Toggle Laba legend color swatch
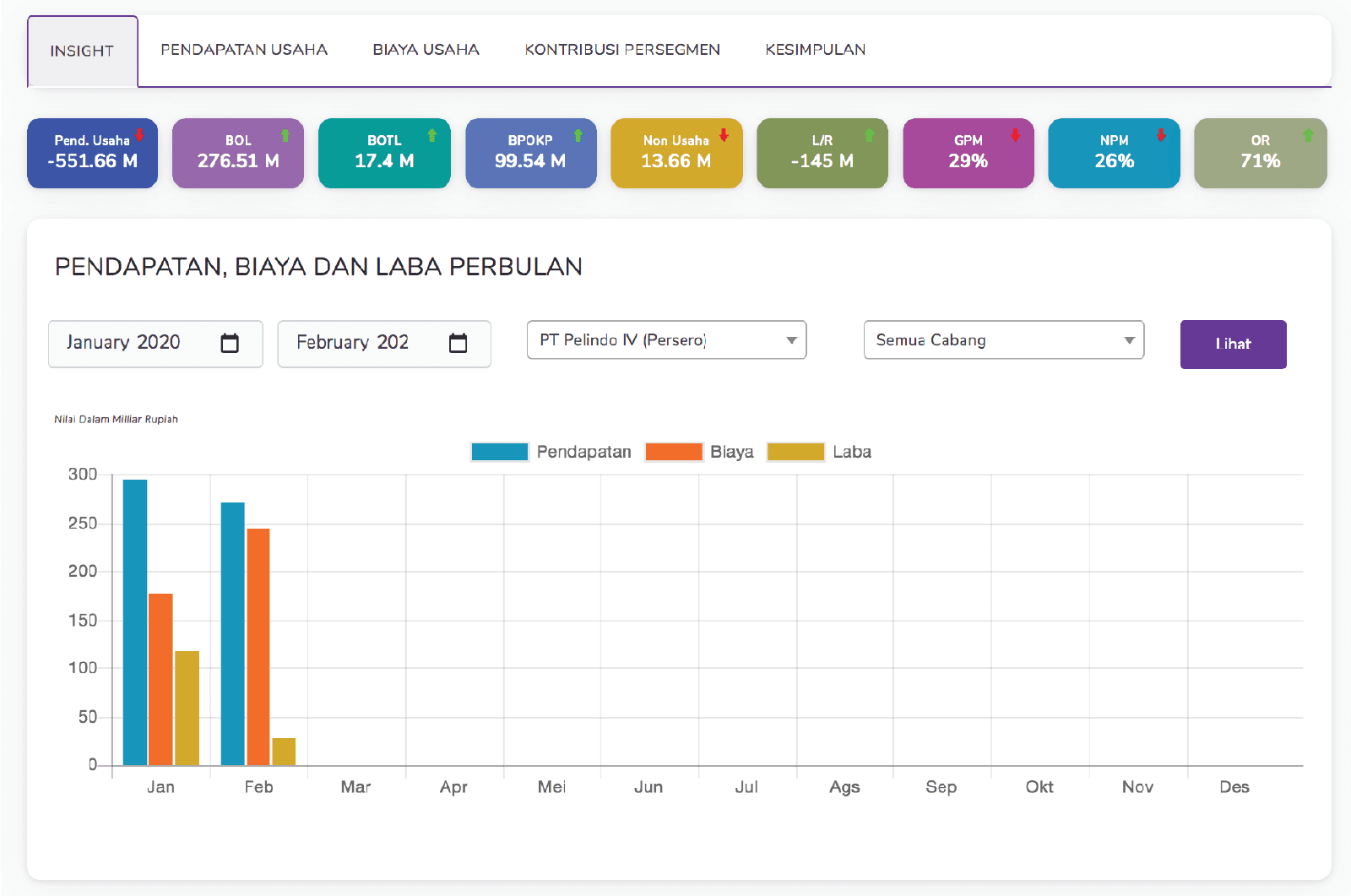Image resolution: width=1351 pixels, height=896 pixels. pos(795,452)
